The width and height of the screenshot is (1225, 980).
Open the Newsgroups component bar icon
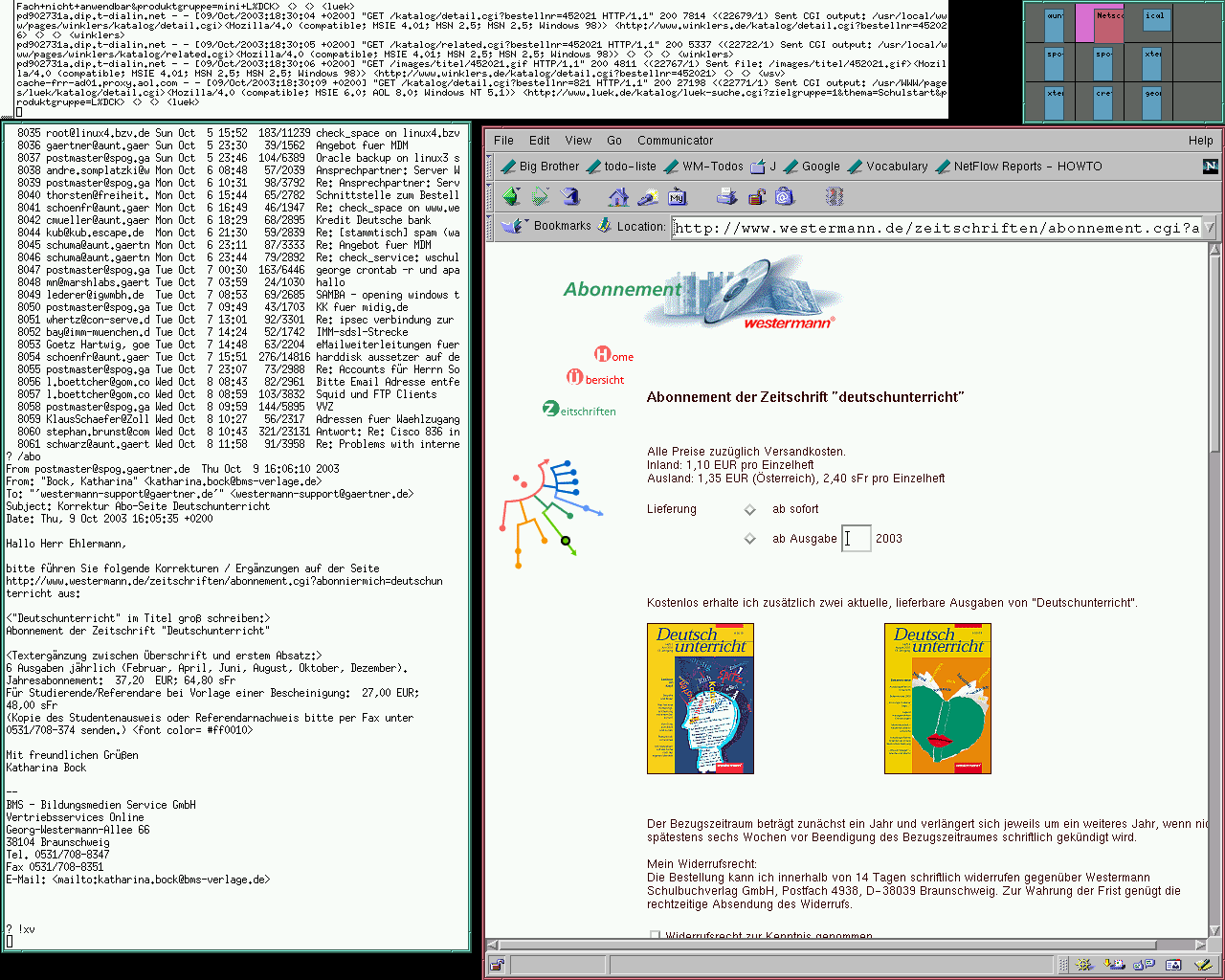pos(1144,965)
